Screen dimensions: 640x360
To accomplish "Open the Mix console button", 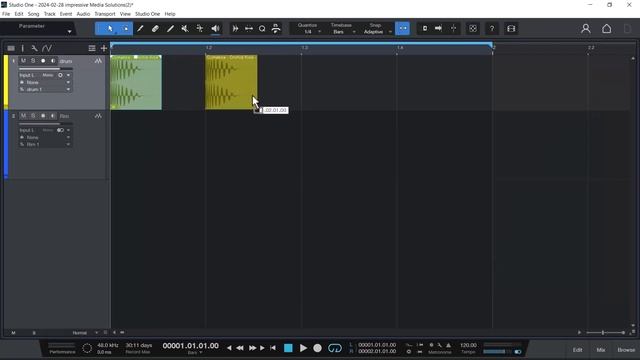I will pos(601,350).
